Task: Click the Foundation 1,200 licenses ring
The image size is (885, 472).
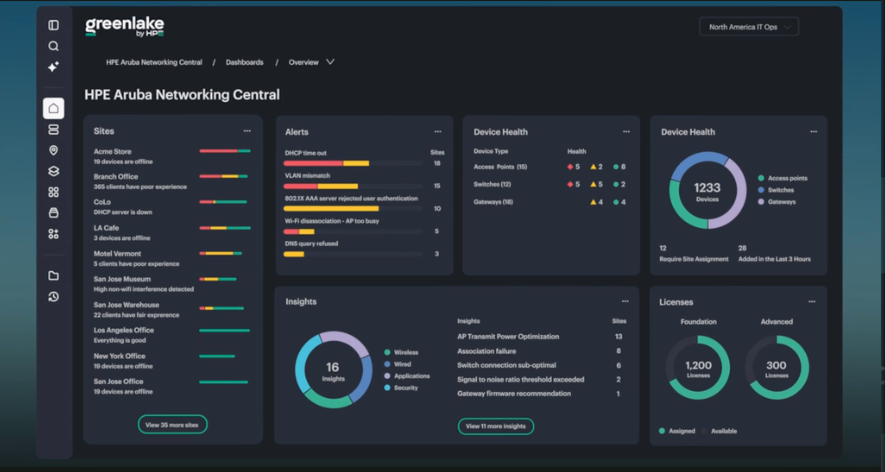Action: [x=698, y=368]
